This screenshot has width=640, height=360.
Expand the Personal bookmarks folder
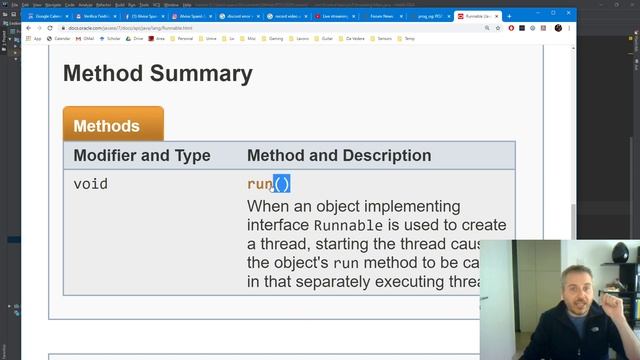[182, 39]
